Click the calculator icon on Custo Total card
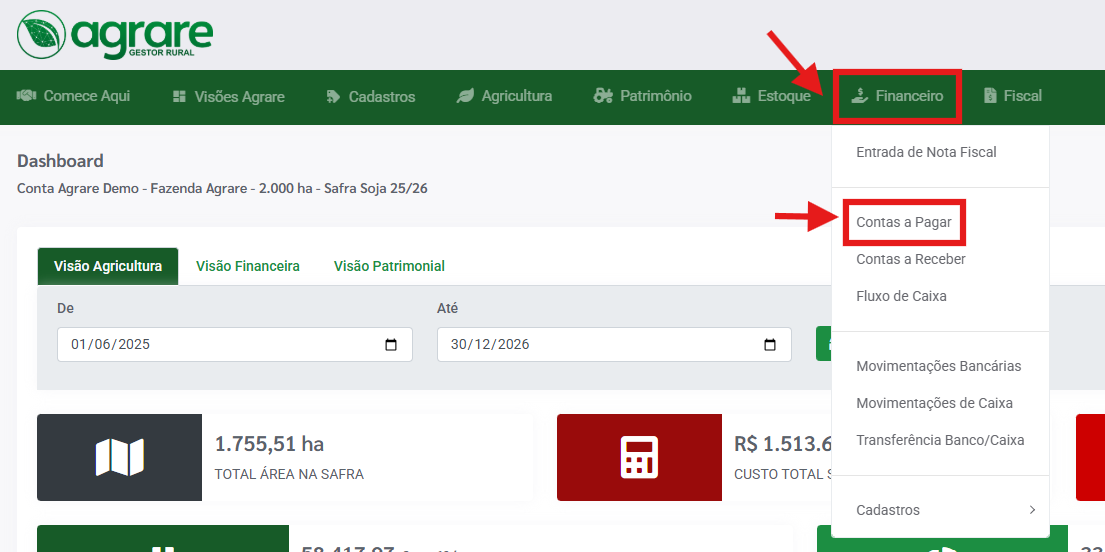Viewport: 1105px width, 552px height. coord(639,457)
